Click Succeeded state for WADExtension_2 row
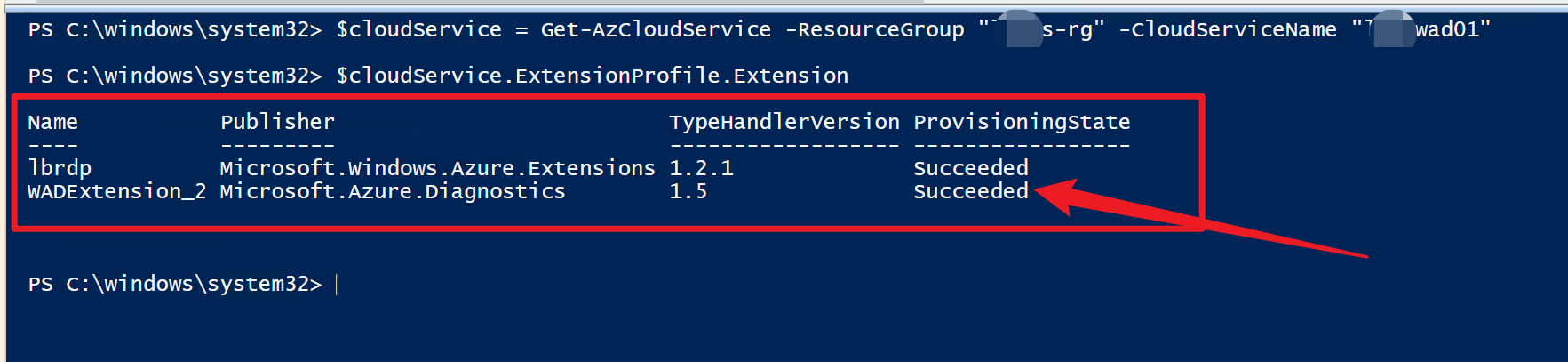The height and width of the screenshot is (362, 1568). [x=970, y=191]
